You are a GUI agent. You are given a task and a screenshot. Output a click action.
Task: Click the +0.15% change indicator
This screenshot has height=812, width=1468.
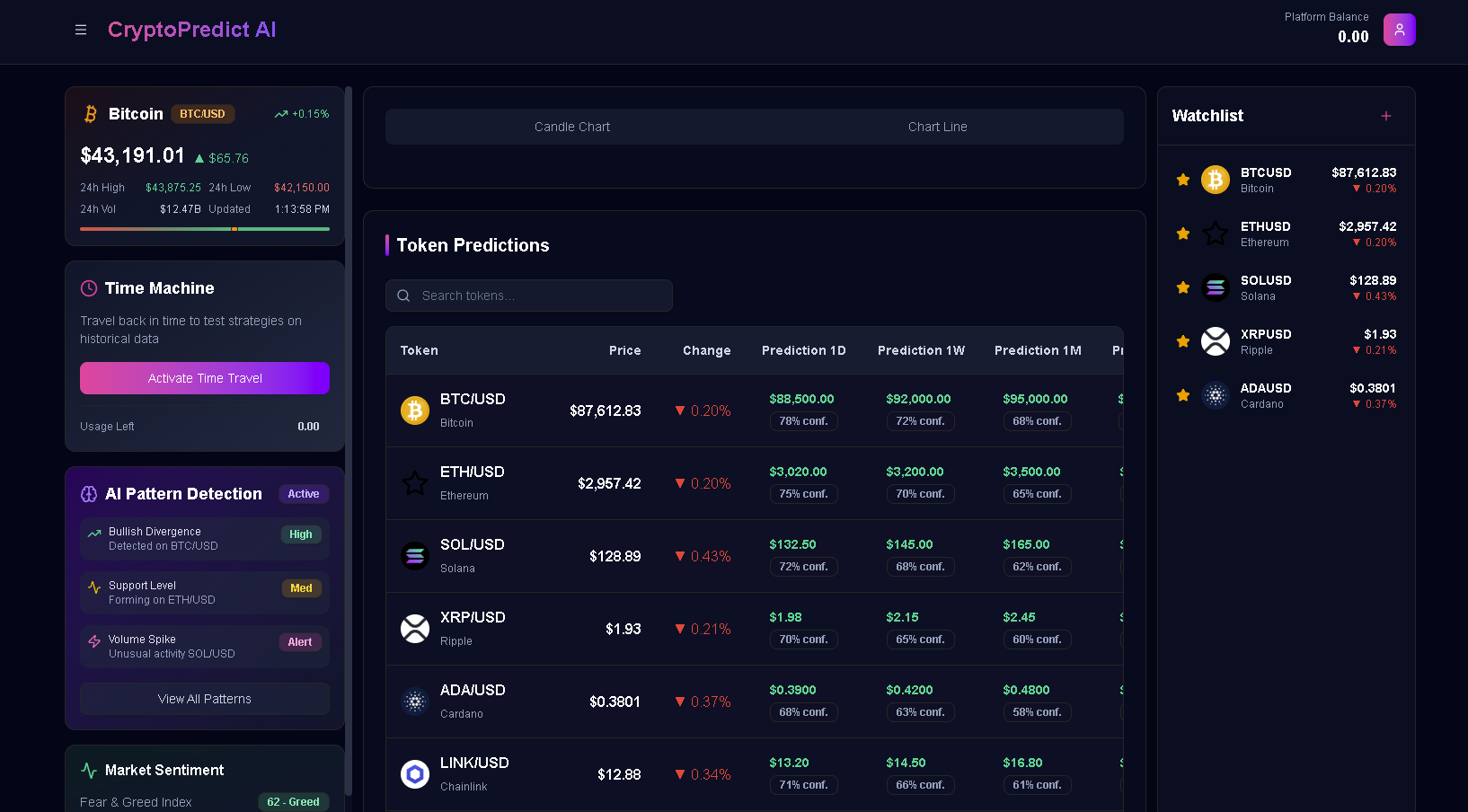point(302,114)
